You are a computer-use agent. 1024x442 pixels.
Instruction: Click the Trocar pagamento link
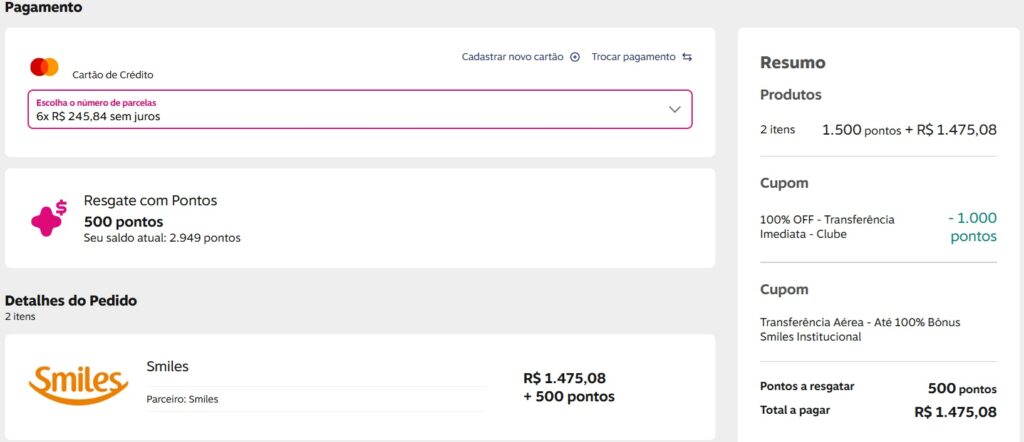633,57
